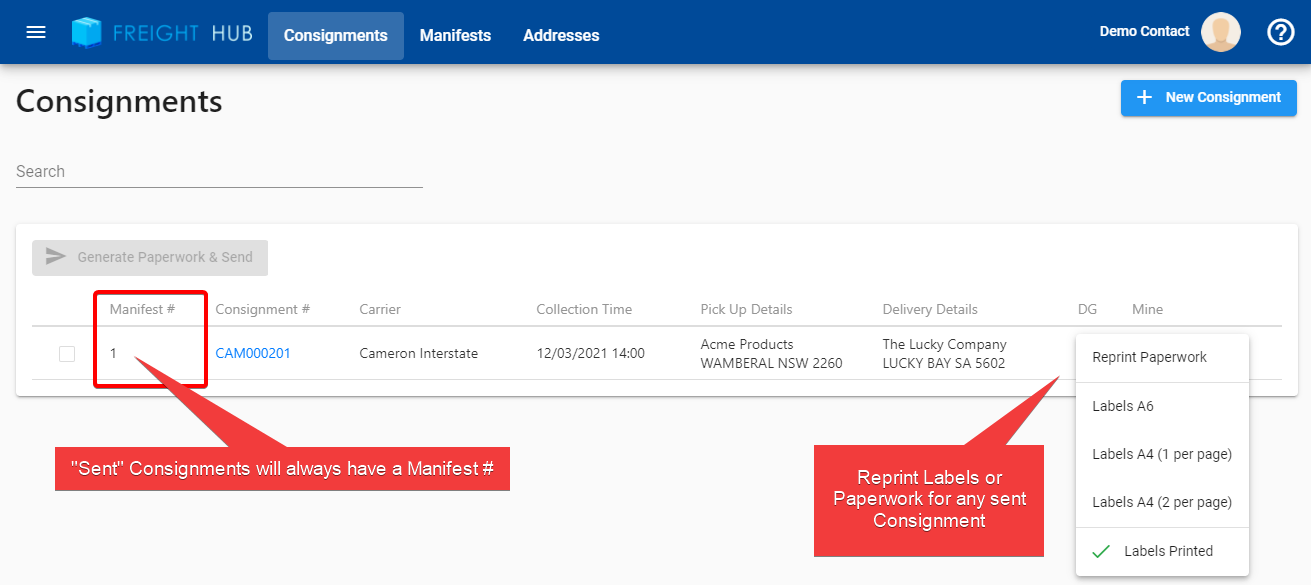Choose Reprint Paperwork from the menu

pyautogui.click(x=1149, y=357)
